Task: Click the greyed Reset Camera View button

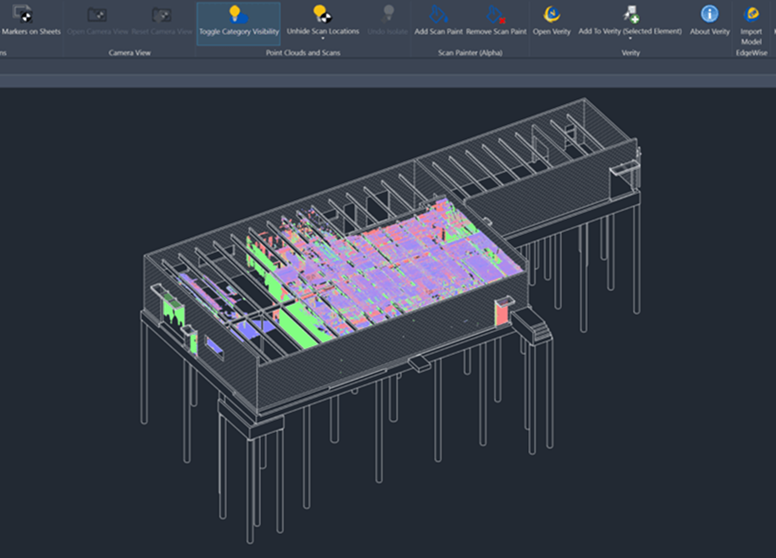Action: tap(162, 21)
